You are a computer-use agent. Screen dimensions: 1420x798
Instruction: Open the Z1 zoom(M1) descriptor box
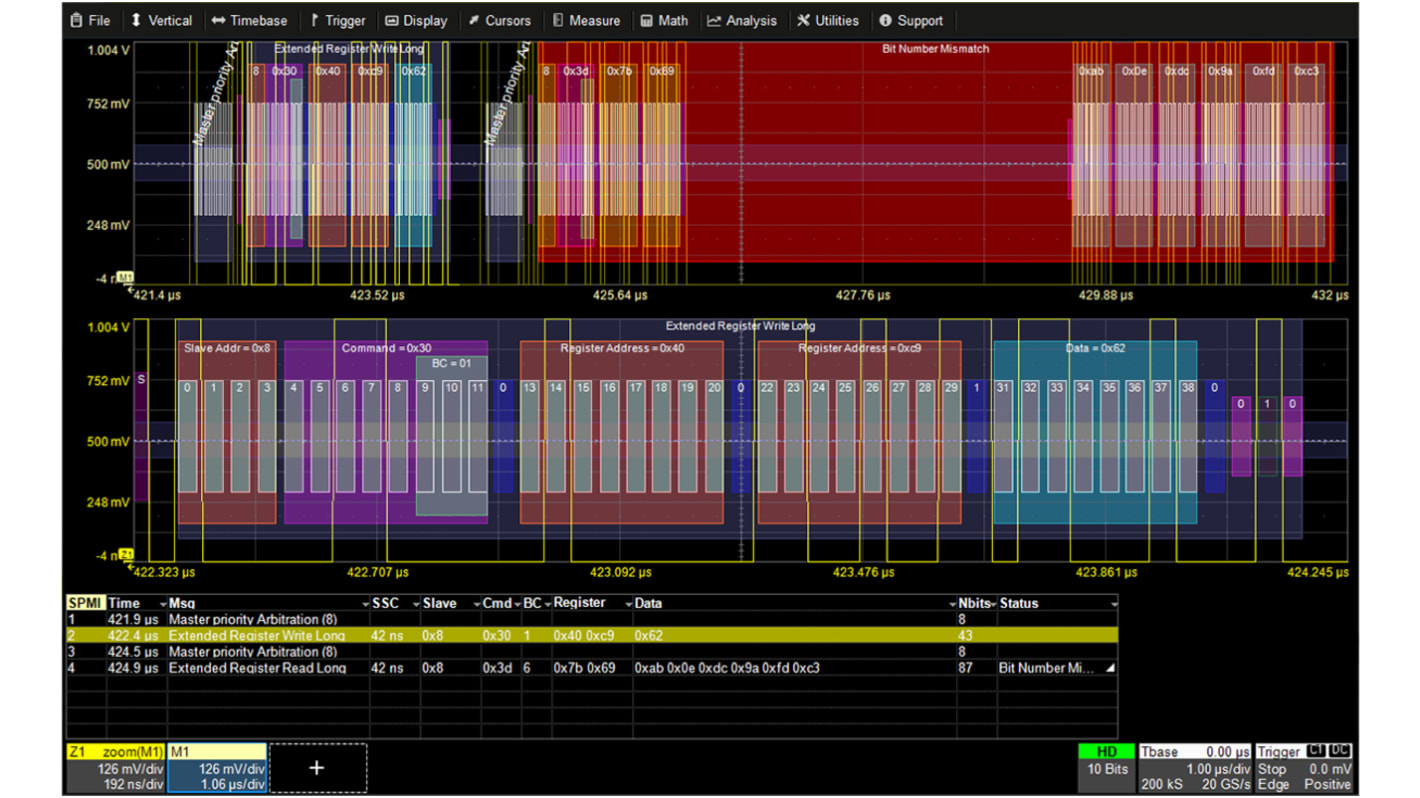115,768
